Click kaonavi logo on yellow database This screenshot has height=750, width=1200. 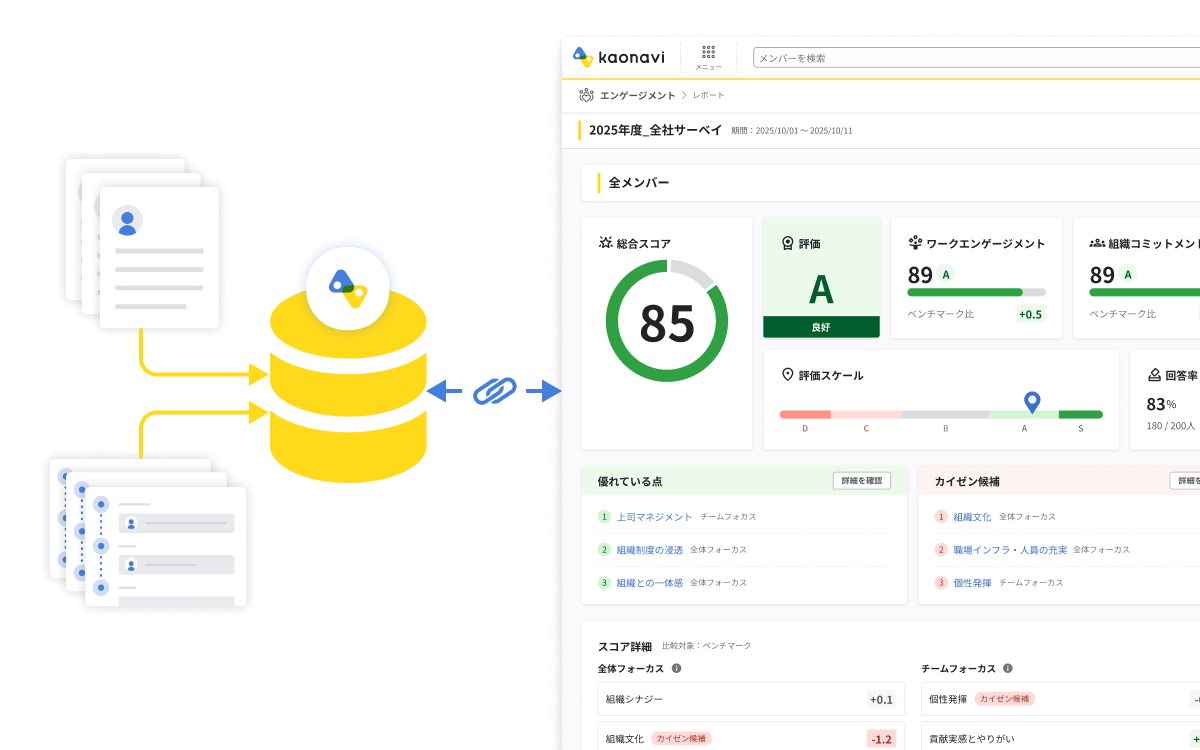(x=348, y=287)
